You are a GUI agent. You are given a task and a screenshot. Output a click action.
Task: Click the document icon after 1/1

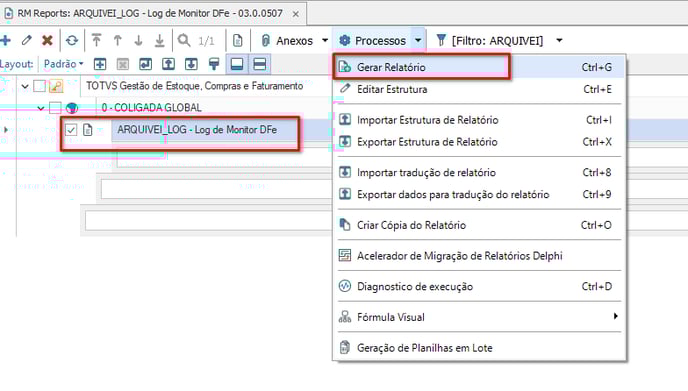[237, 41]
